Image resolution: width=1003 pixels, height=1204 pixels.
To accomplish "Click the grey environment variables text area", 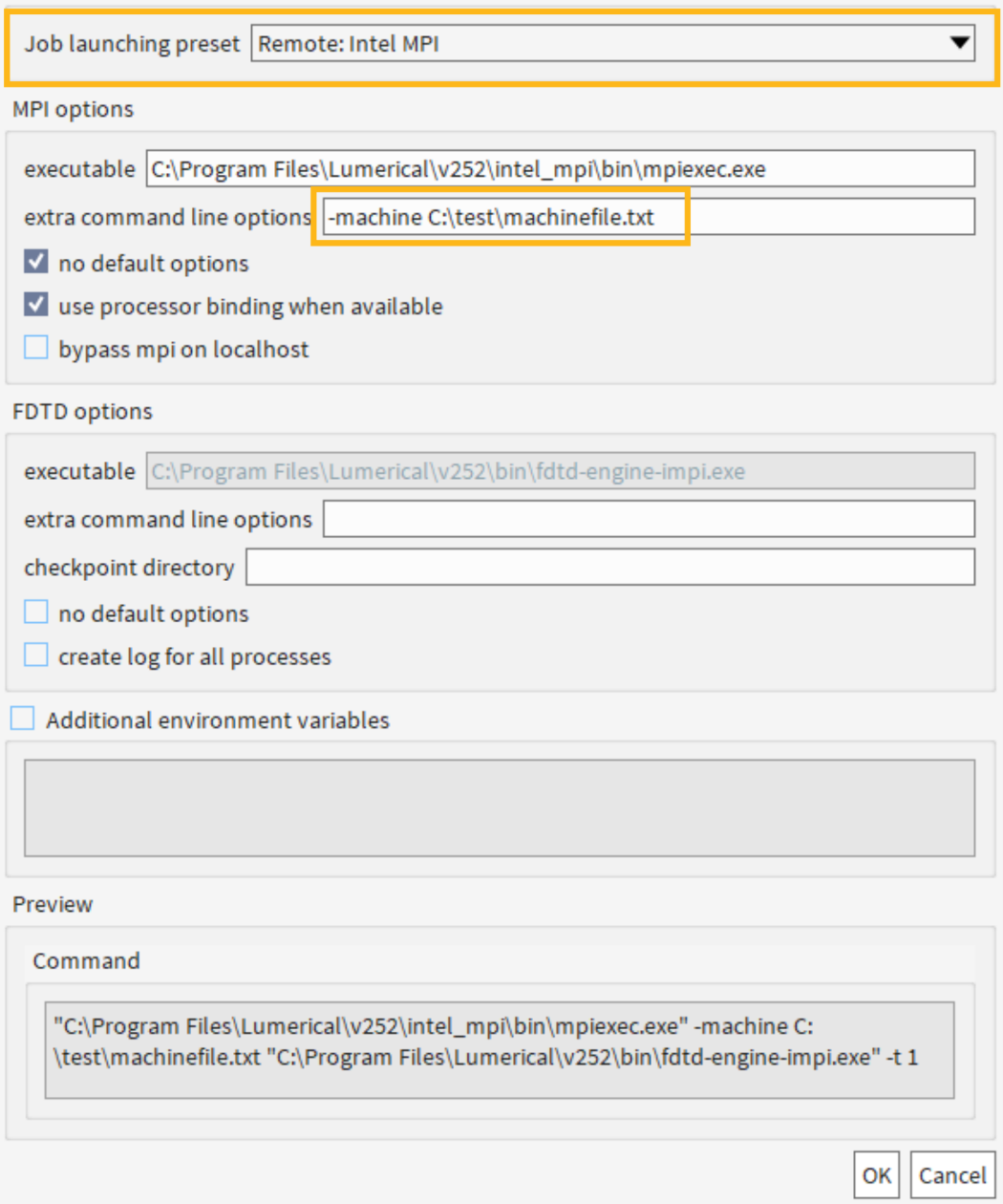I will click(500, 808).
